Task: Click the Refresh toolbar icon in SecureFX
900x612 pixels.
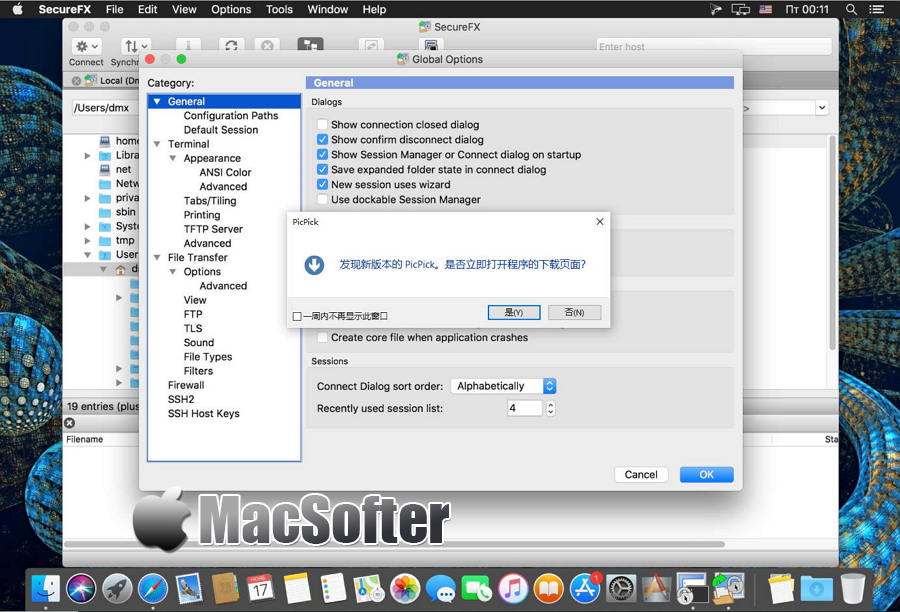Action: pos(231,46)
